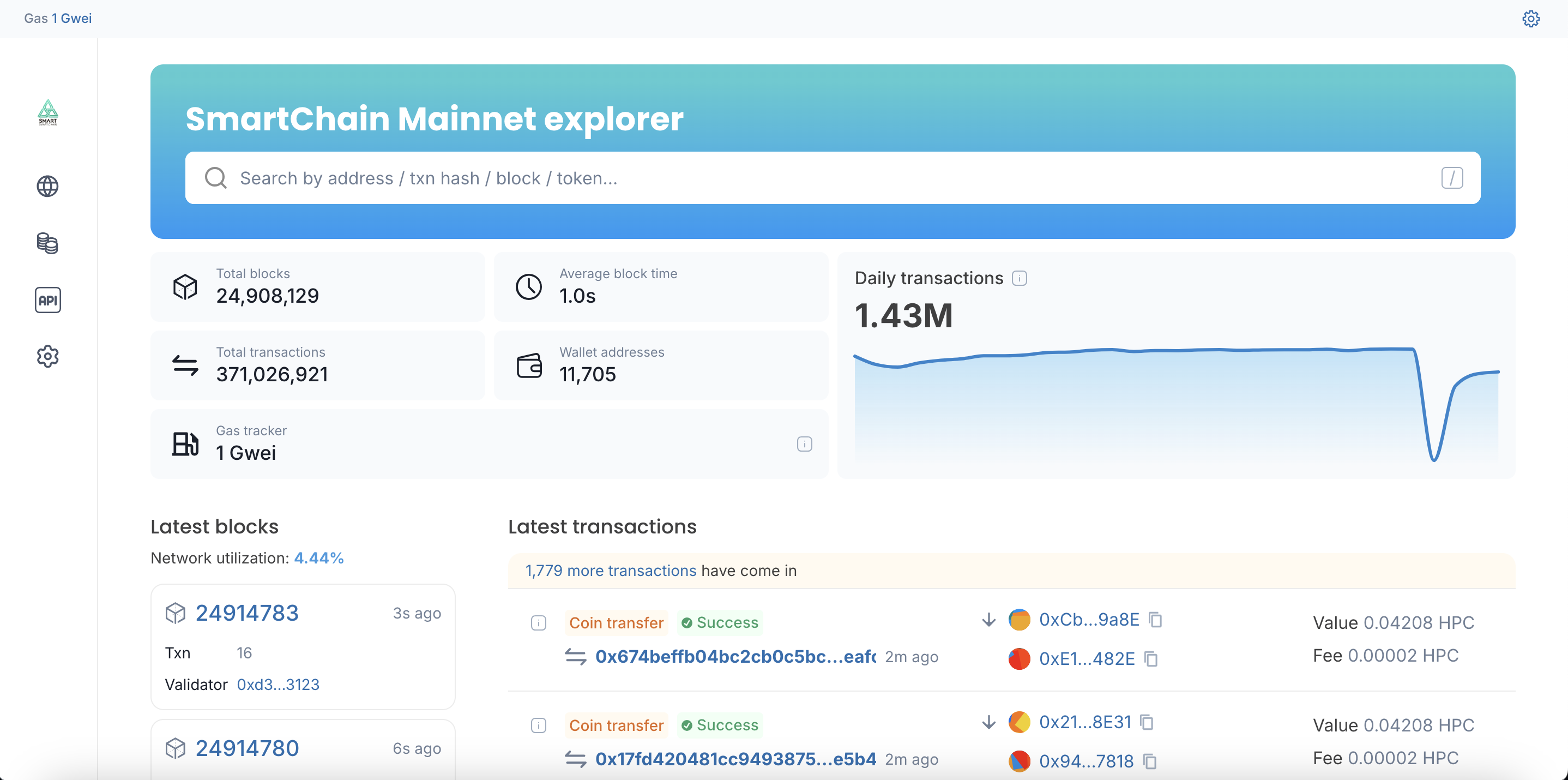Open the API sidebar menu

(47, 300)
